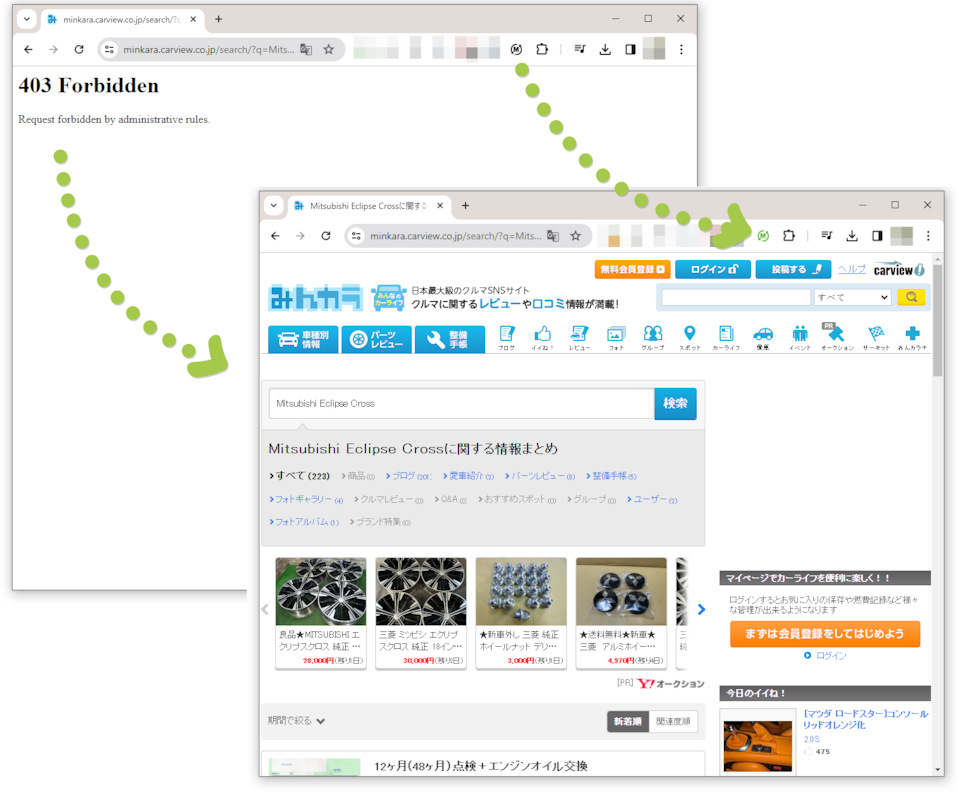Open the 28,000円 MITSUBISHI wheel auction thumbnail

(321, 592)
